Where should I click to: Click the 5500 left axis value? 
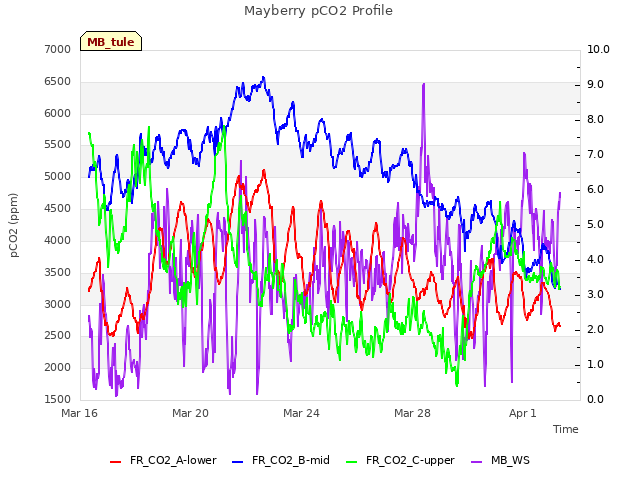(x=58, y=144)
